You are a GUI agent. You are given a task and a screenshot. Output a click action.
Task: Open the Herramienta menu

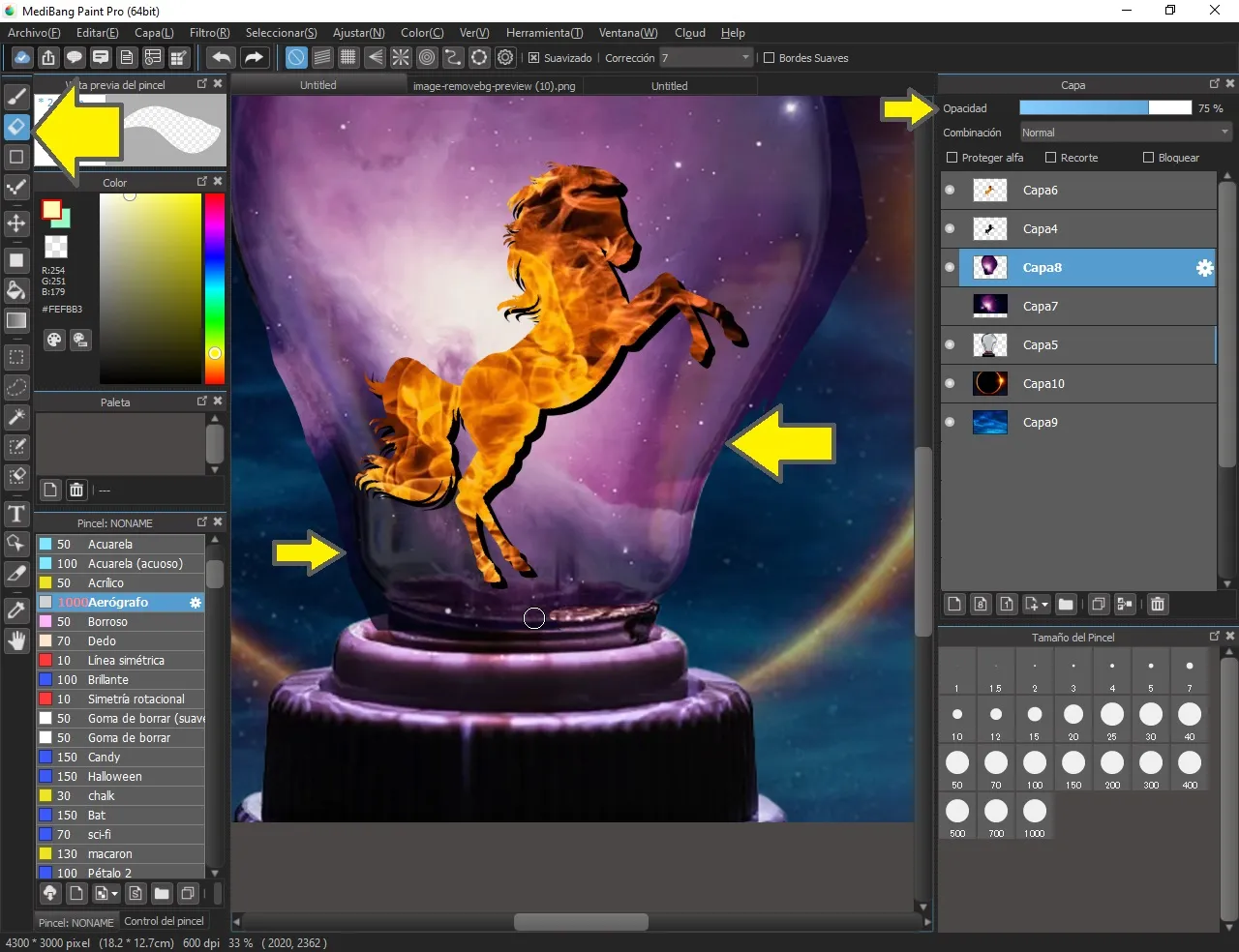point(544,33)
